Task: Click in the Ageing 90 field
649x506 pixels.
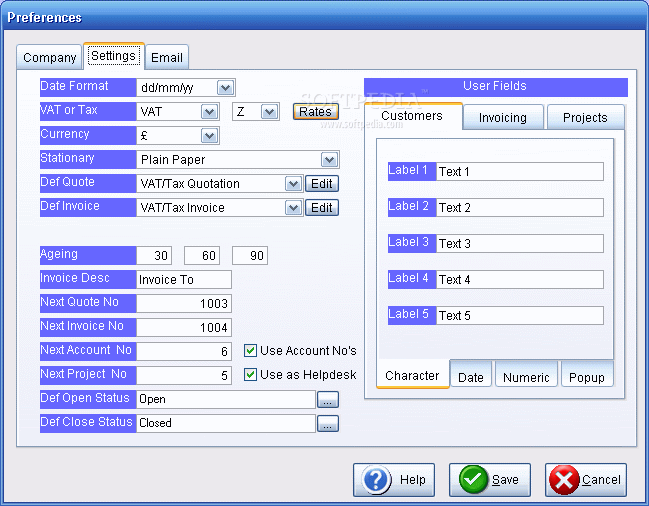Action: (250, 256)
